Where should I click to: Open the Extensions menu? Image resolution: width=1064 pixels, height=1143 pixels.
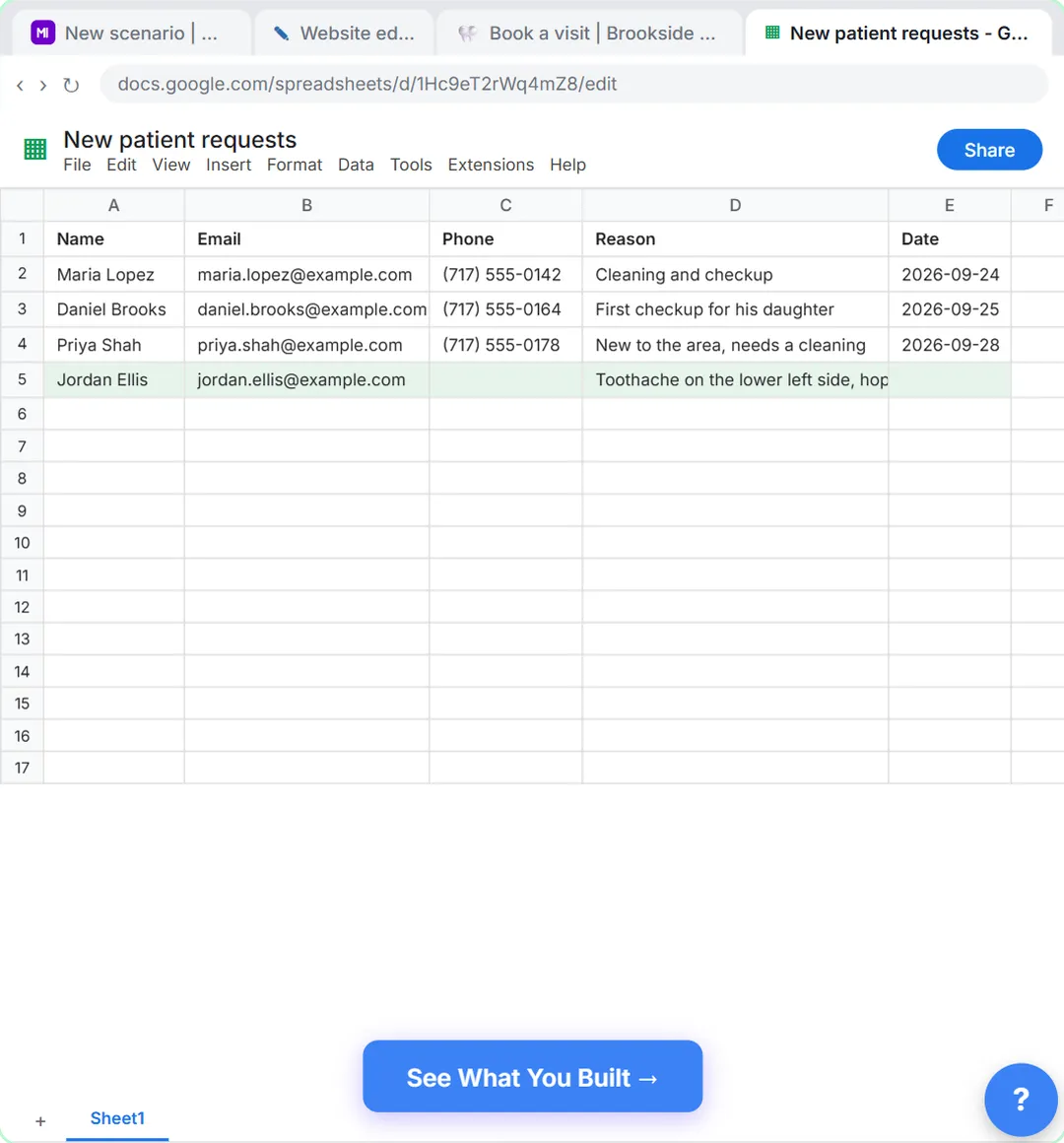[491, 165]
